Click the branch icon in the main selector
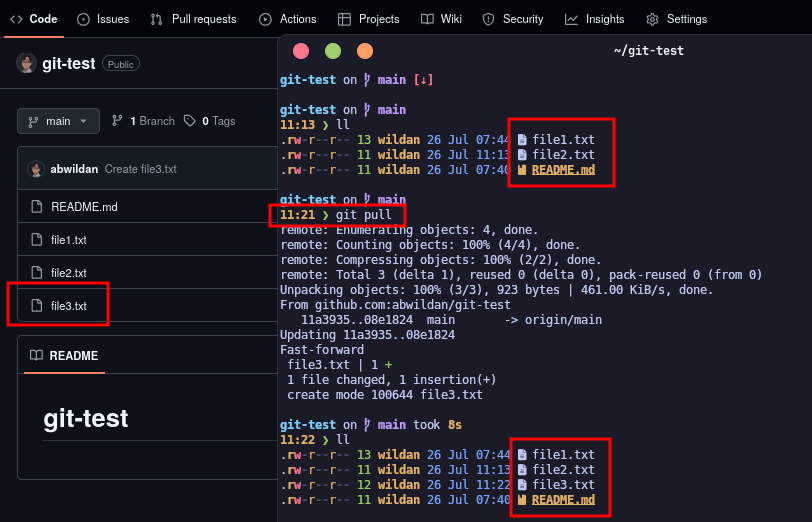The width and height of the screenshot is (812, 522). click(x=33, y=122)
